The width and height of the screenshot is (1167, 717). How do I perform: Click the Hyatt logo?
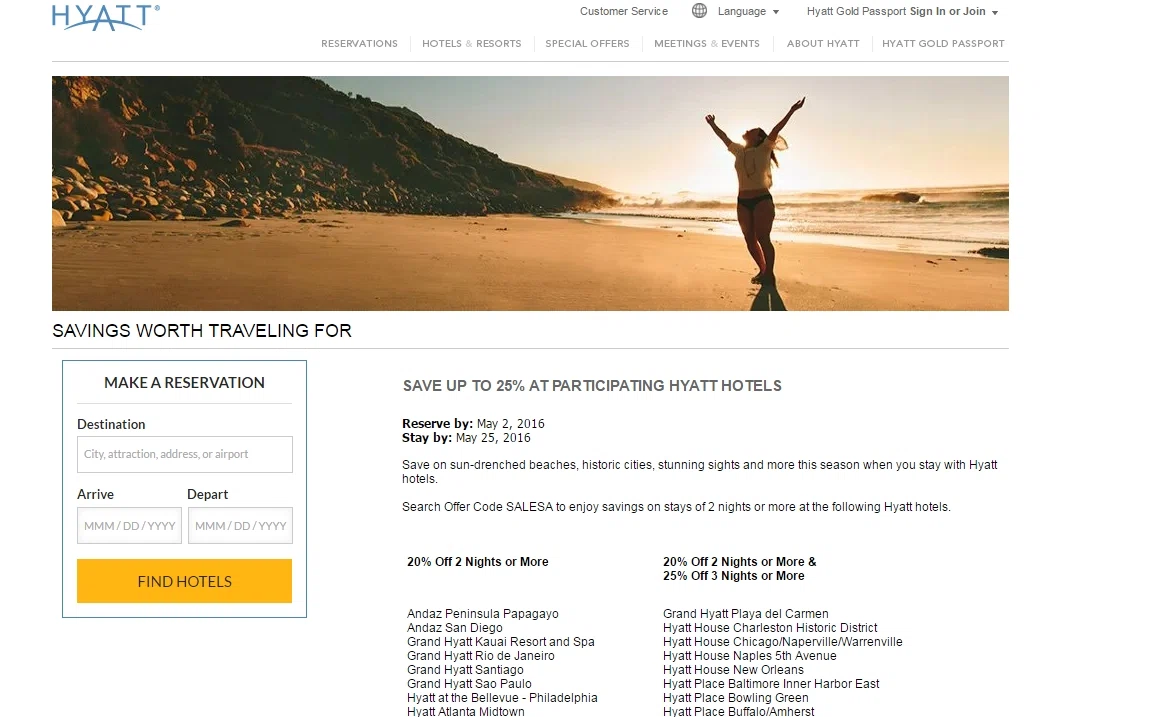point(106,17)
